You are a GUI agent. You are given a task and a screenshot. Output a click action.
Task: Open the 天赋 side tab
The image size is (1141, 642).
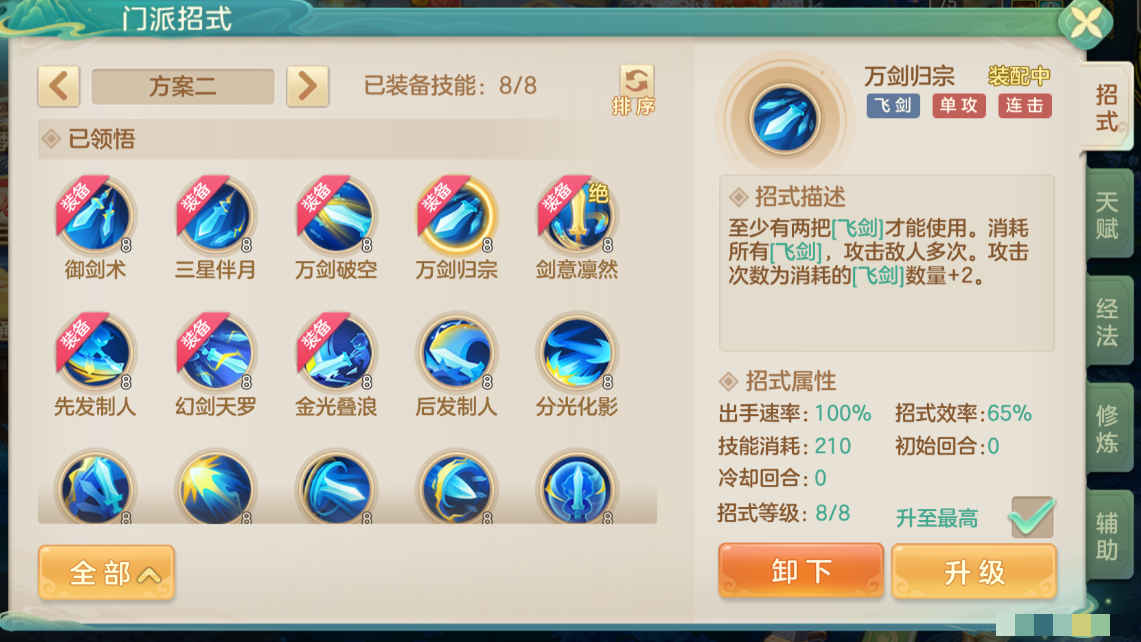click(1108, 215)
